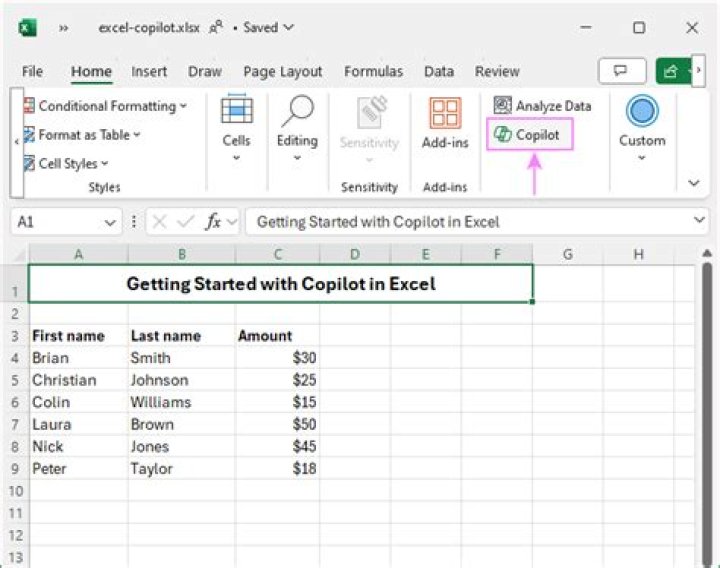Click the Select All corner triangle

tap(19, 255)
